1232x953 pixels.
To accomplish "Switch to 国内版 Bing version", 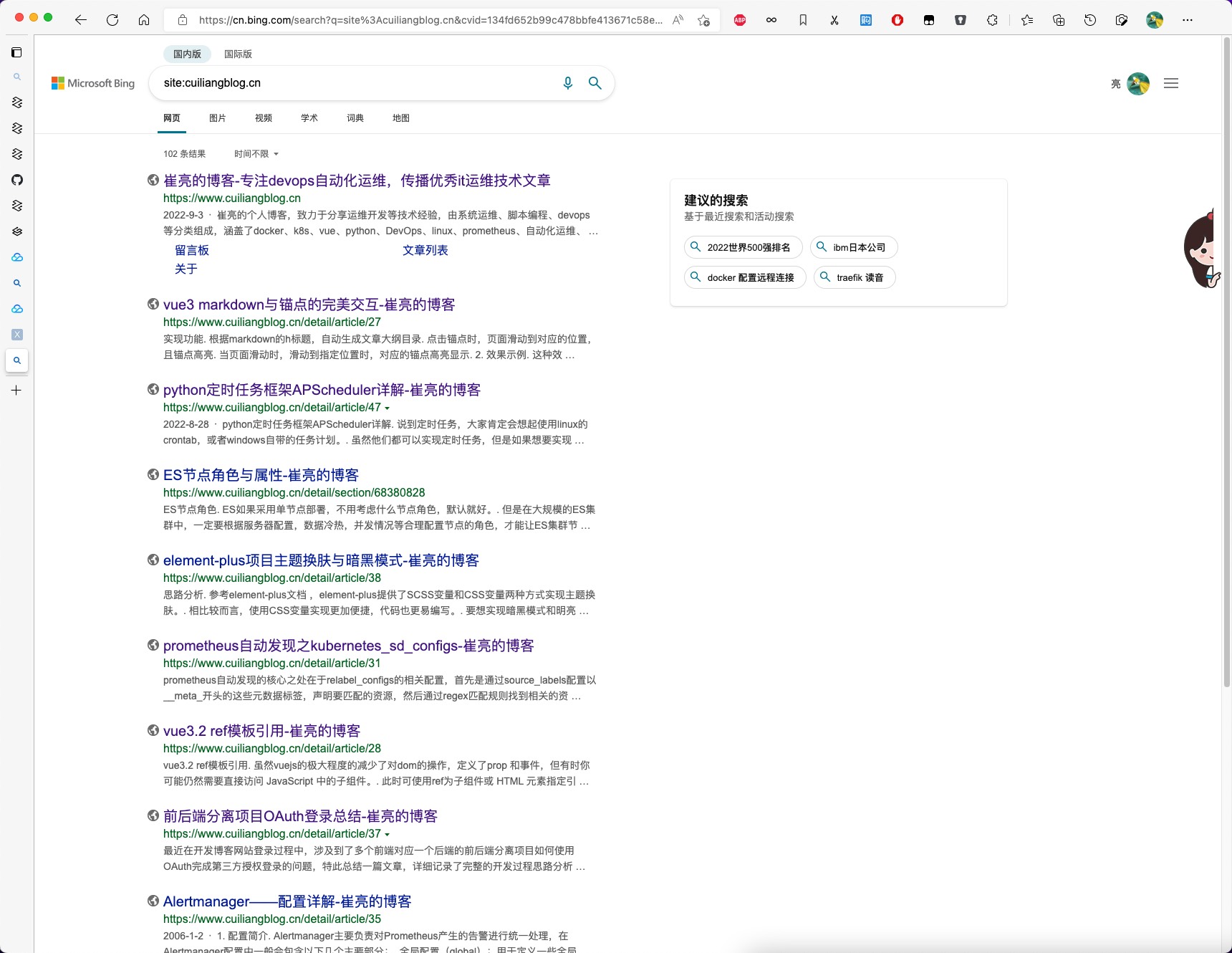I will [187, 54].
